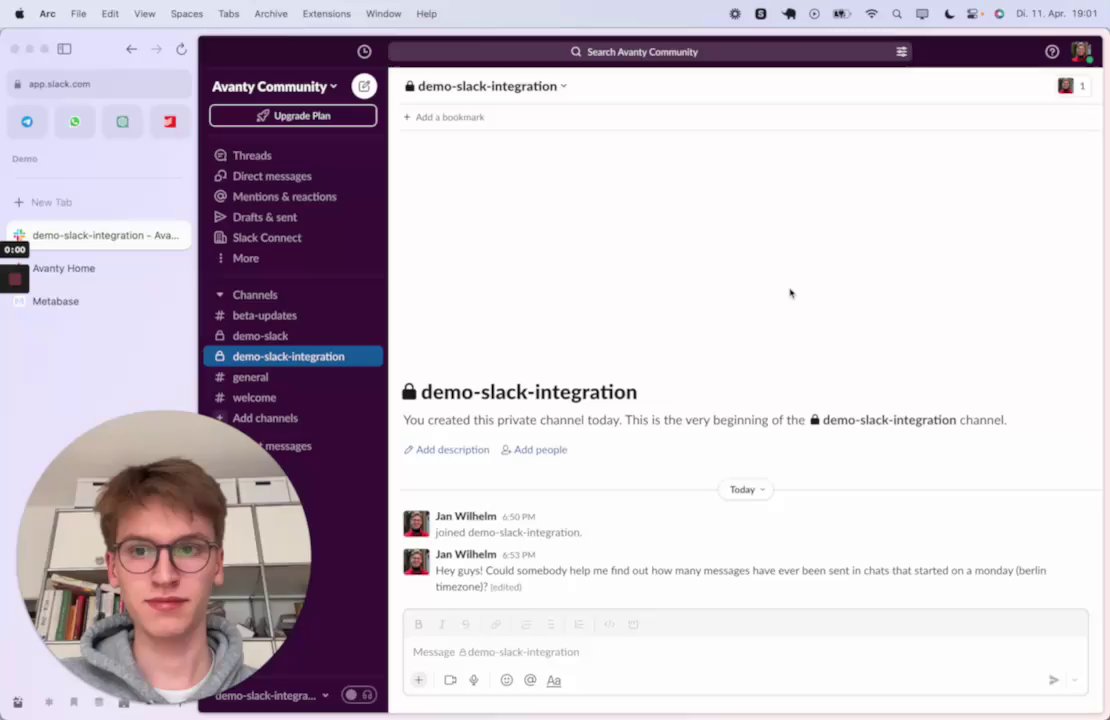
Task: Collapse the Channels section
Action: (x=219, y=295)
